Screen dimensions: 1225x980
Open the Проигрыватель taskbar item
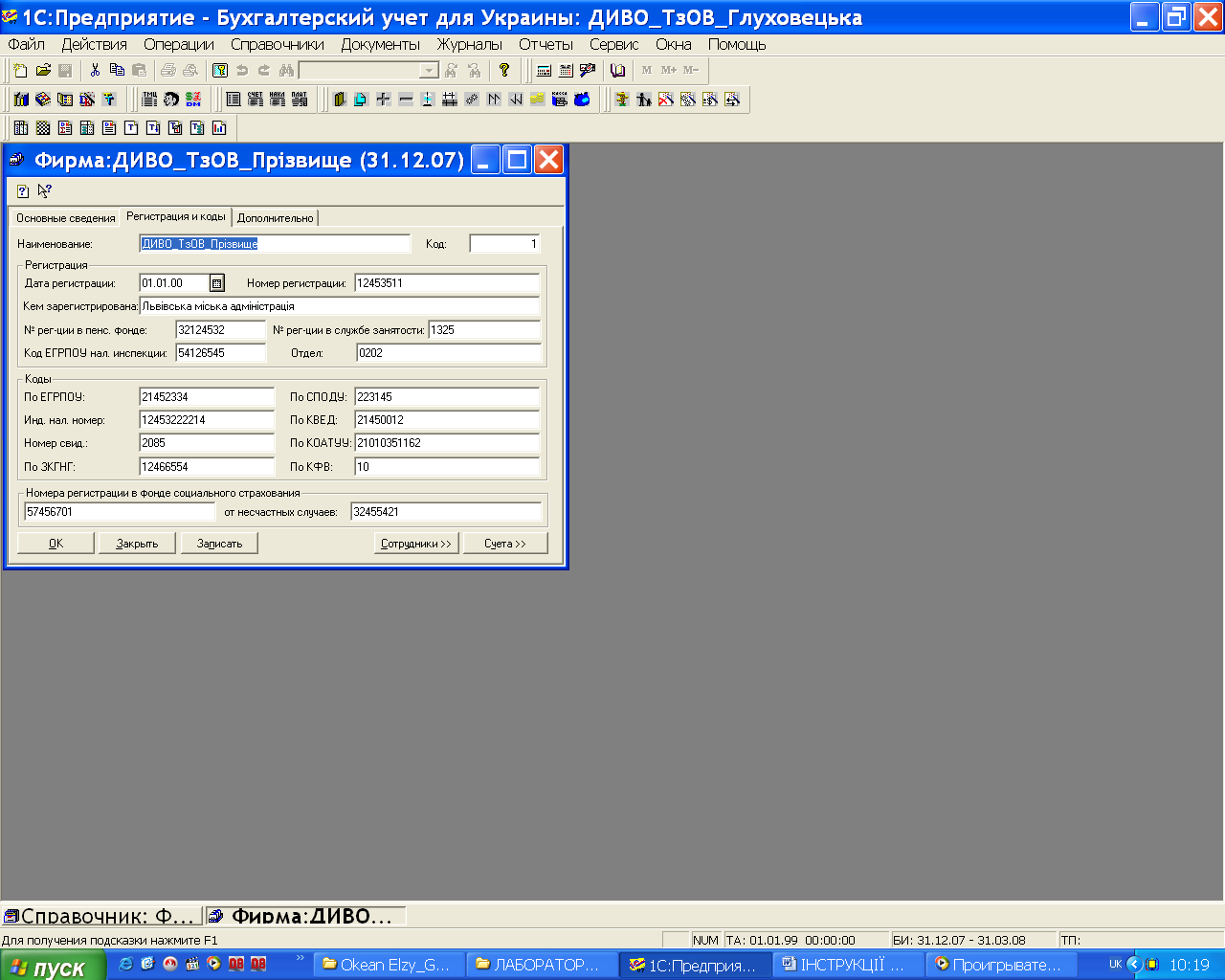pos(1001,965)
